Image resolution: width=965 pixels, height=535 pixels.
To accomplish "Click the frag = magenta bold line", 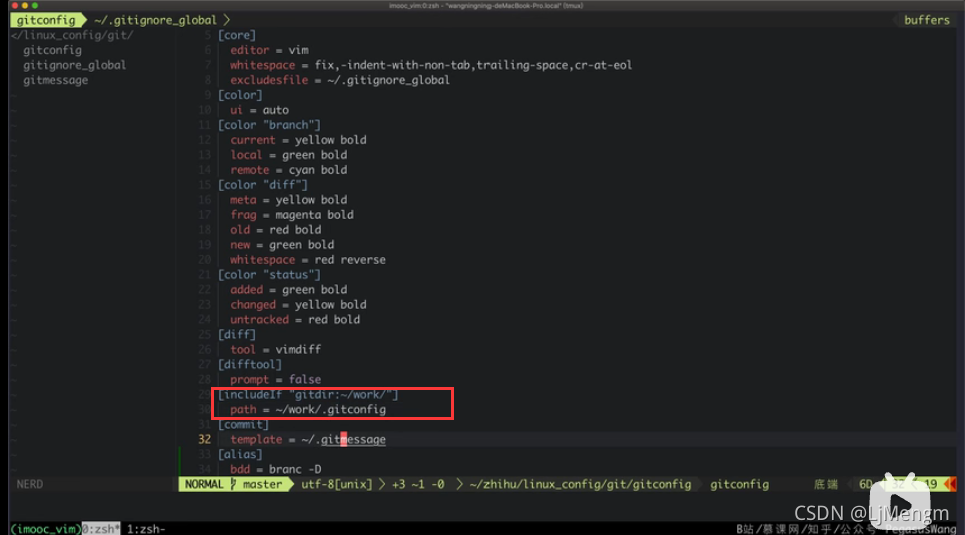I will 292,215.
